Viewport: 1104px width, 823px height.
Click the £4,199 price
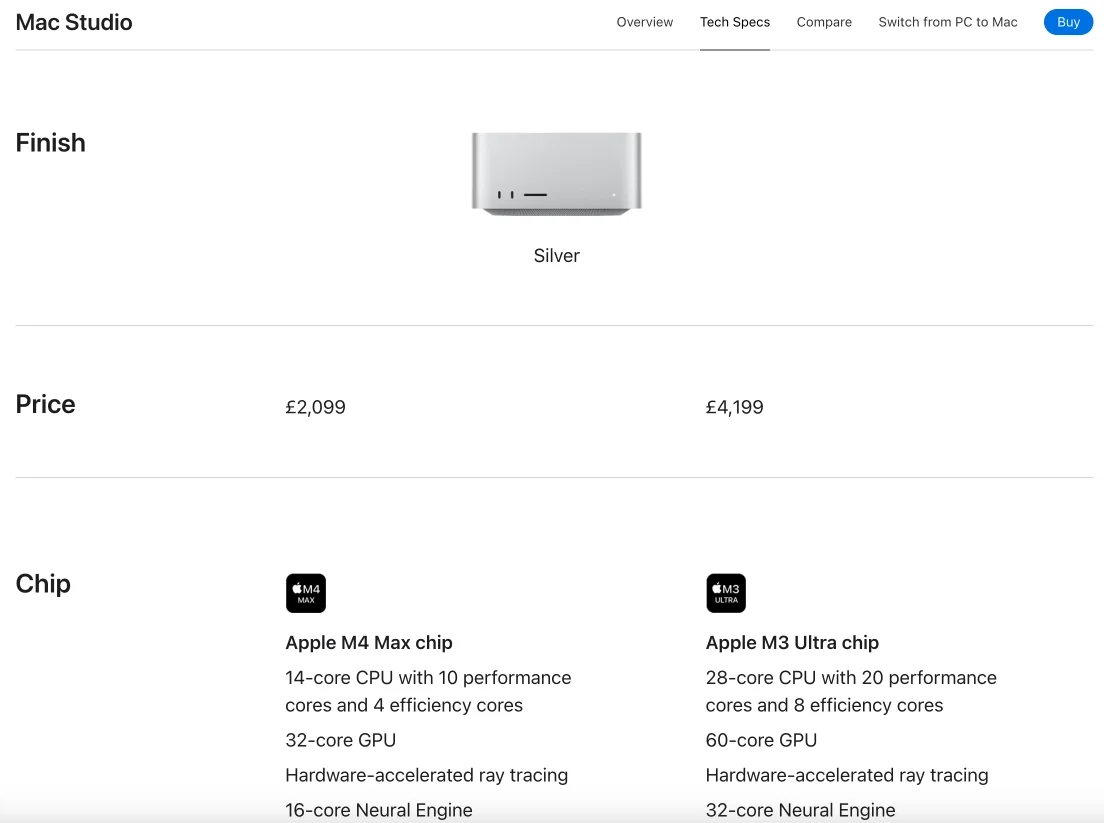[734, 407]
